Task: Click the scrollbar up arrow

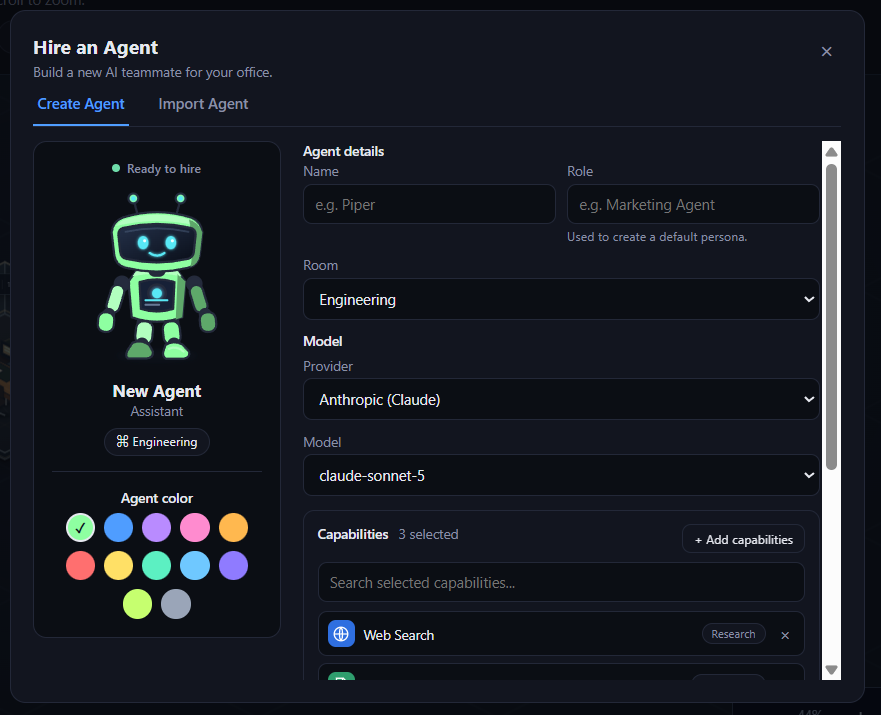Action: tap(832, 152)
